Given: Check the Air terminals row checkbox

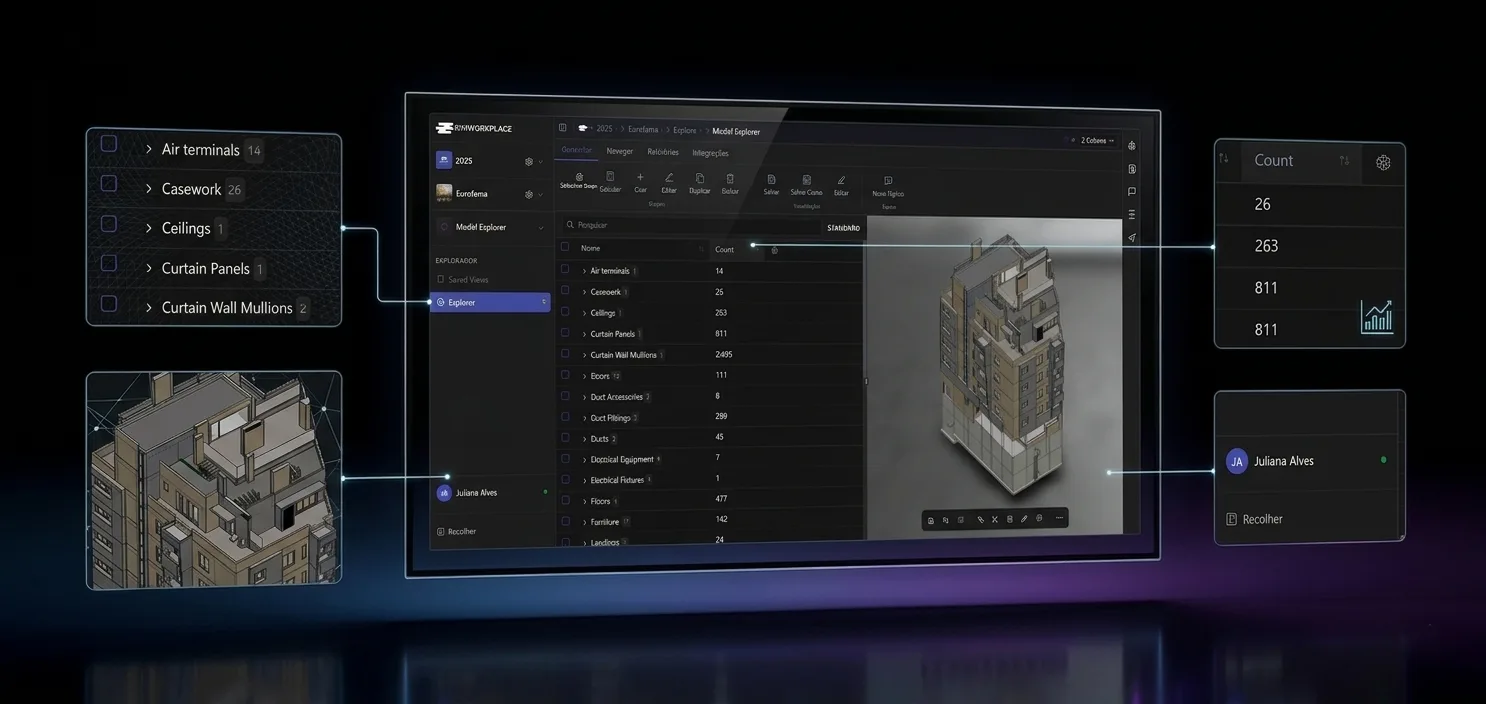Looking at the screenshot, I should (565, 270).
